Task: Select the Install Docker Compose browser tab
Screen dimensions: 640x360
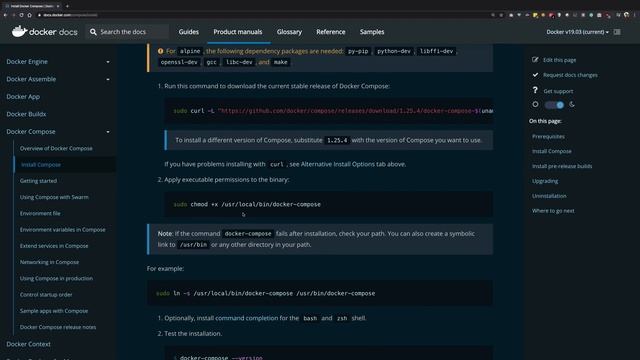Action: click(32, 6)
